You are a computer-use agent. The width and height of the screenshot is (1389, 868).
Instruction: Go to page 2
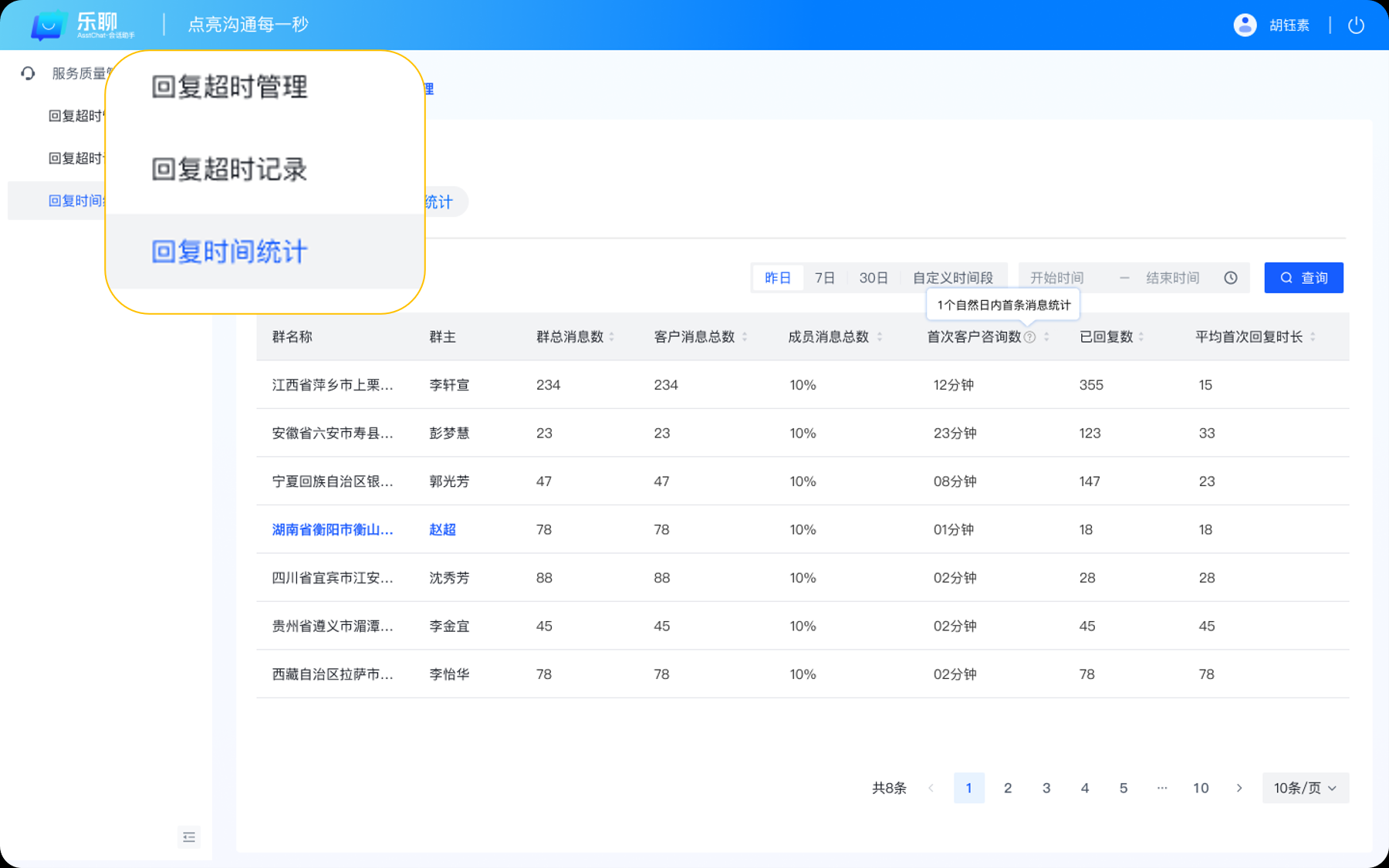tap(1008, 788)
